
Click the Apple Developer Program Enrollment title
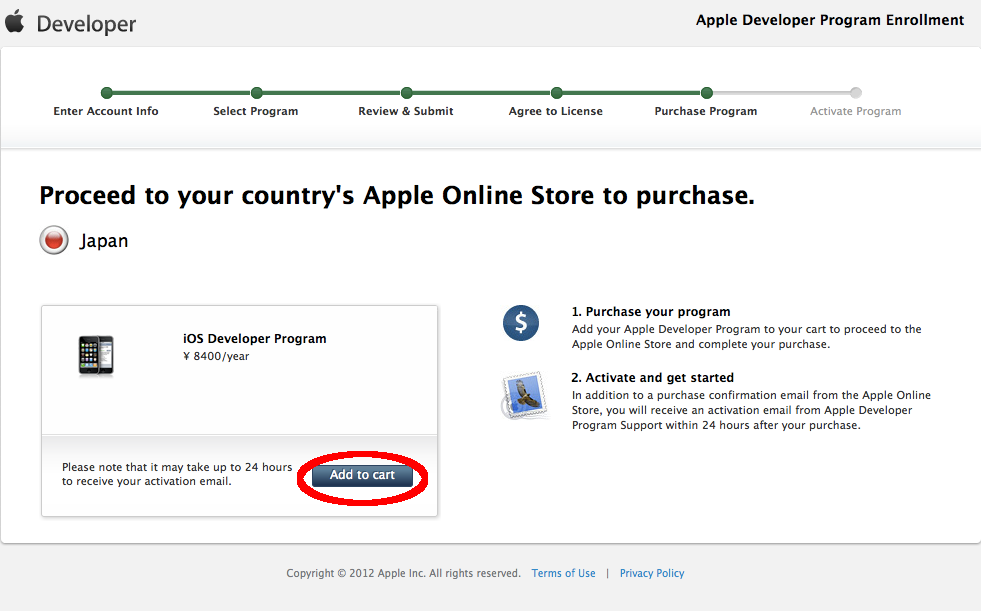click(830, 20)
